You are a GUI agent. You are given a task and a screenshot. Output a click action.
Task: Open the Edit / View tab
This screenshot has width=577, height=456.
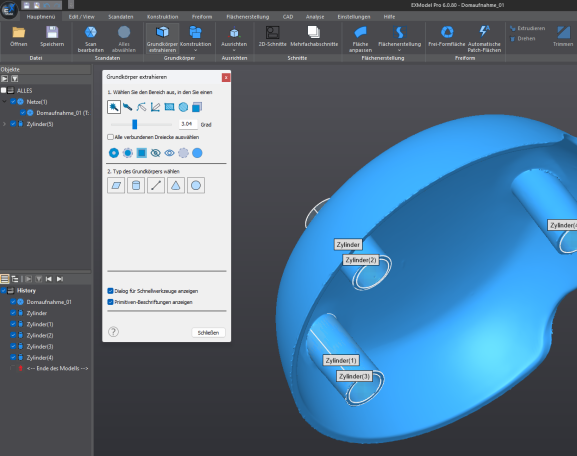point(81,17)
